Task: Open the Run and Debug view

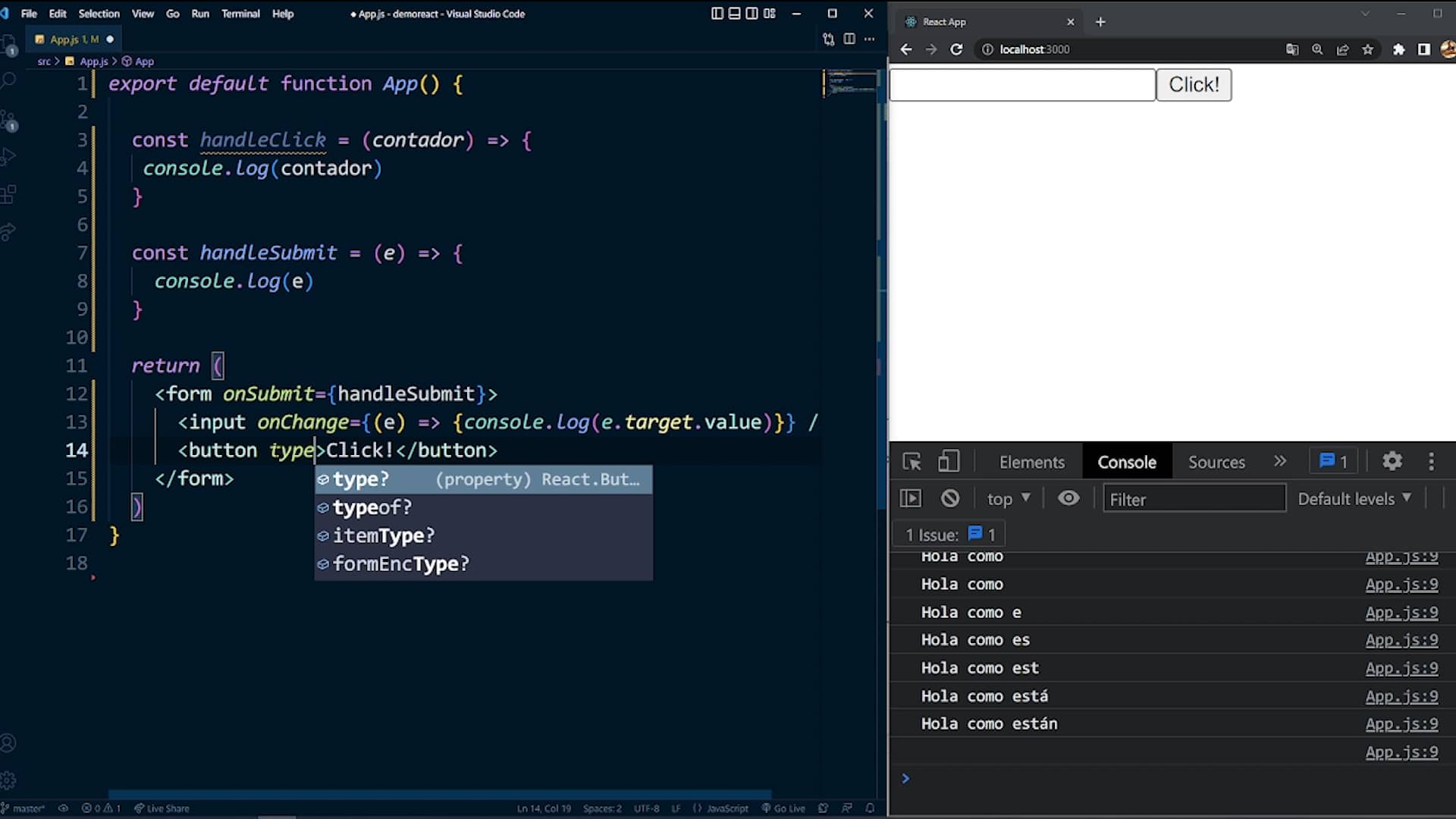Action: click(10, 157)
